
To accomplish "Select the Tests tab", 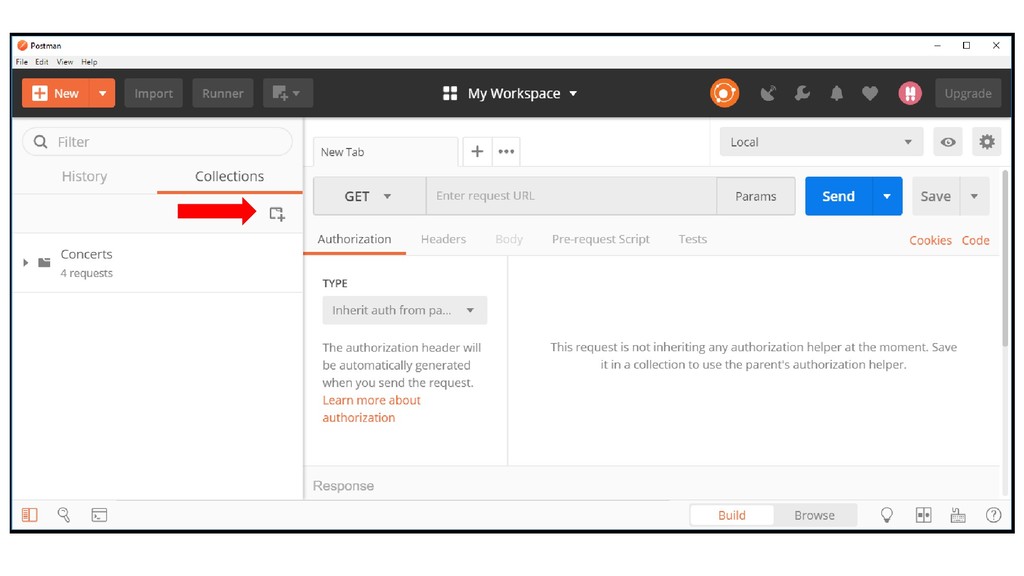I will point(692,239).
